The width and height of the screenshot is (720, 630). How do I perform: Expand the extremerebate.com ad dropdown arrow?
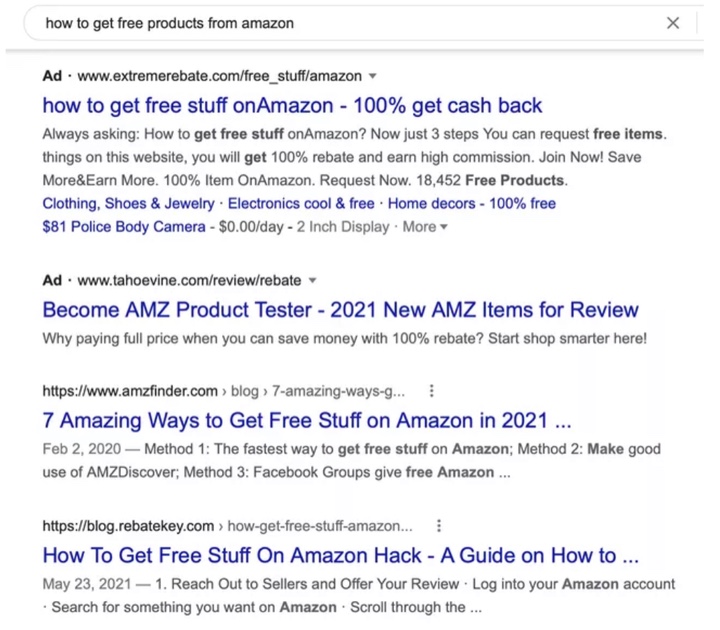(x=372, y=76)
